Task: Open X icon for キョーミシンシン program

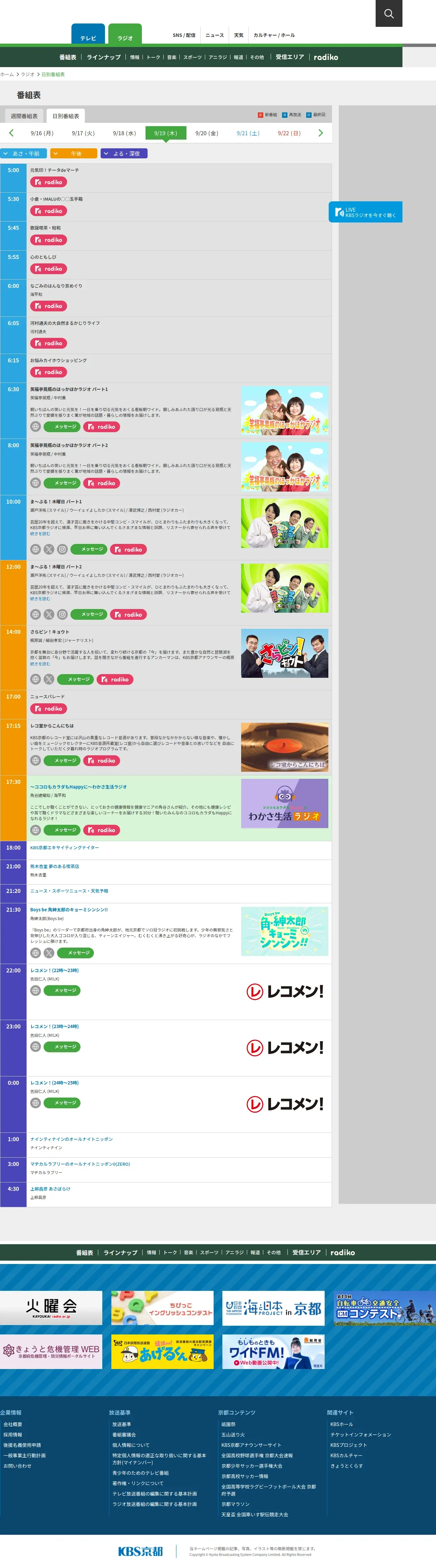Action: (x=49, y=953)
